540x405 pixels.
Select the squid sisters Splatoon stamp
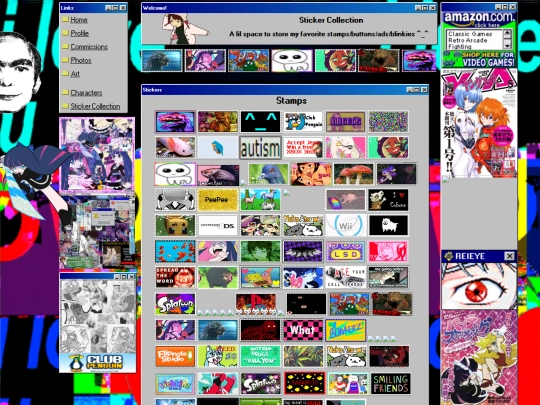(x=260, y=226)
